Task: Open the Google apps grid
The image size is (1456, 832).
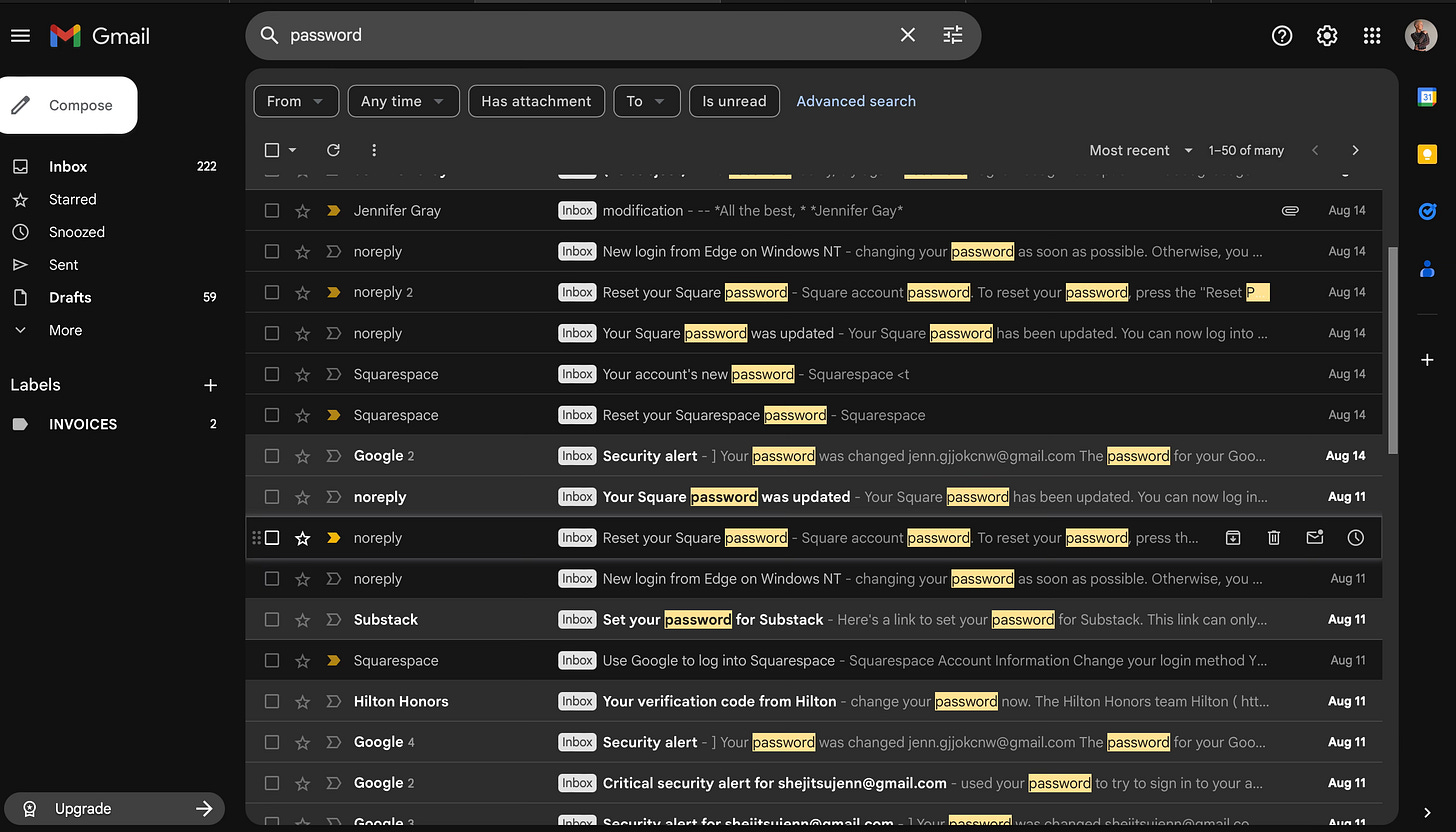Action: (x=1372, y=36)
